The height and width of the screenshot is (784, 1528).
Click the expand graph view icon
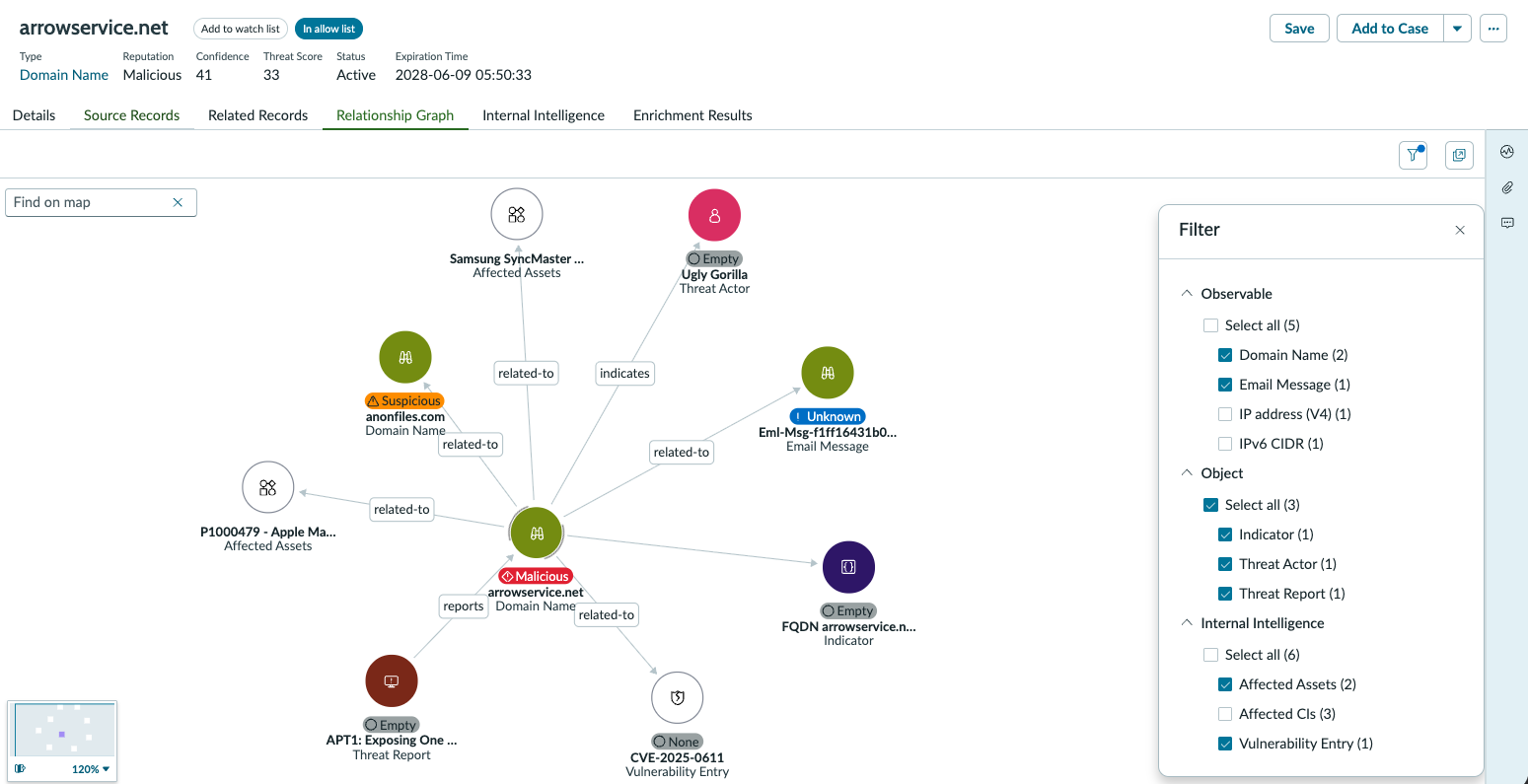click(1459, 155)
